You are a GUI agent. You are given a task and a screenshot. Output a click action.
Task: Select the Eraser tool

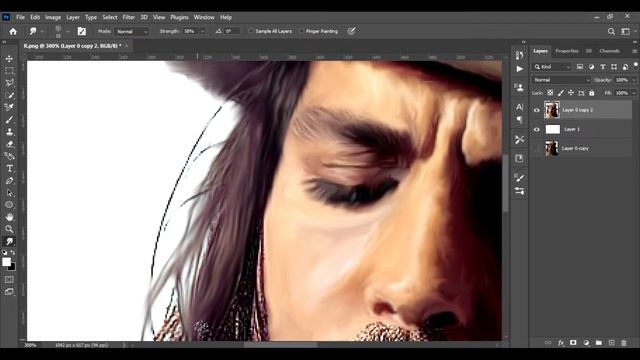point(9,144)
